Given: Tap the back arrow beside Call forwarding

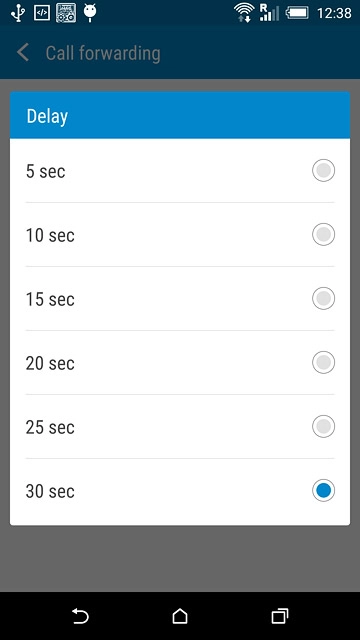Looking at the screenshot, I should 23,53.
